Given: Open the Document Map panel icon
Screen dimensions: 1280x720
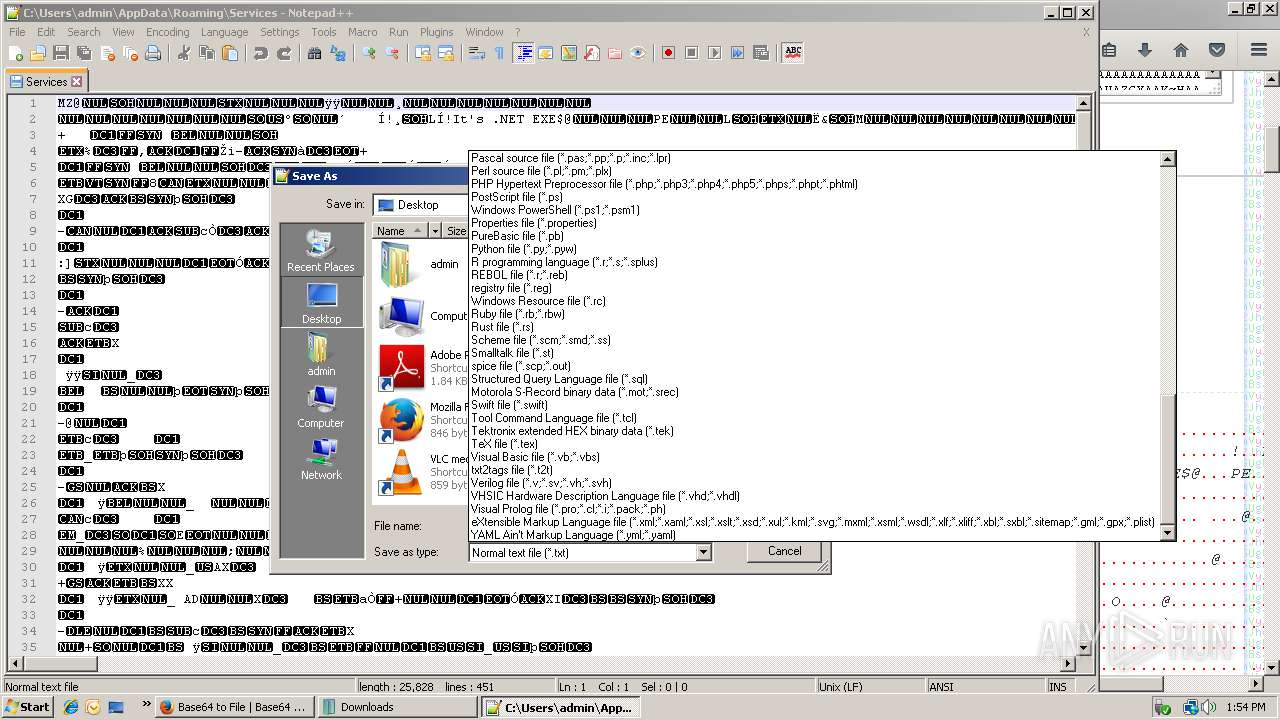Looking at the screenshot, I should click(569, 53).
